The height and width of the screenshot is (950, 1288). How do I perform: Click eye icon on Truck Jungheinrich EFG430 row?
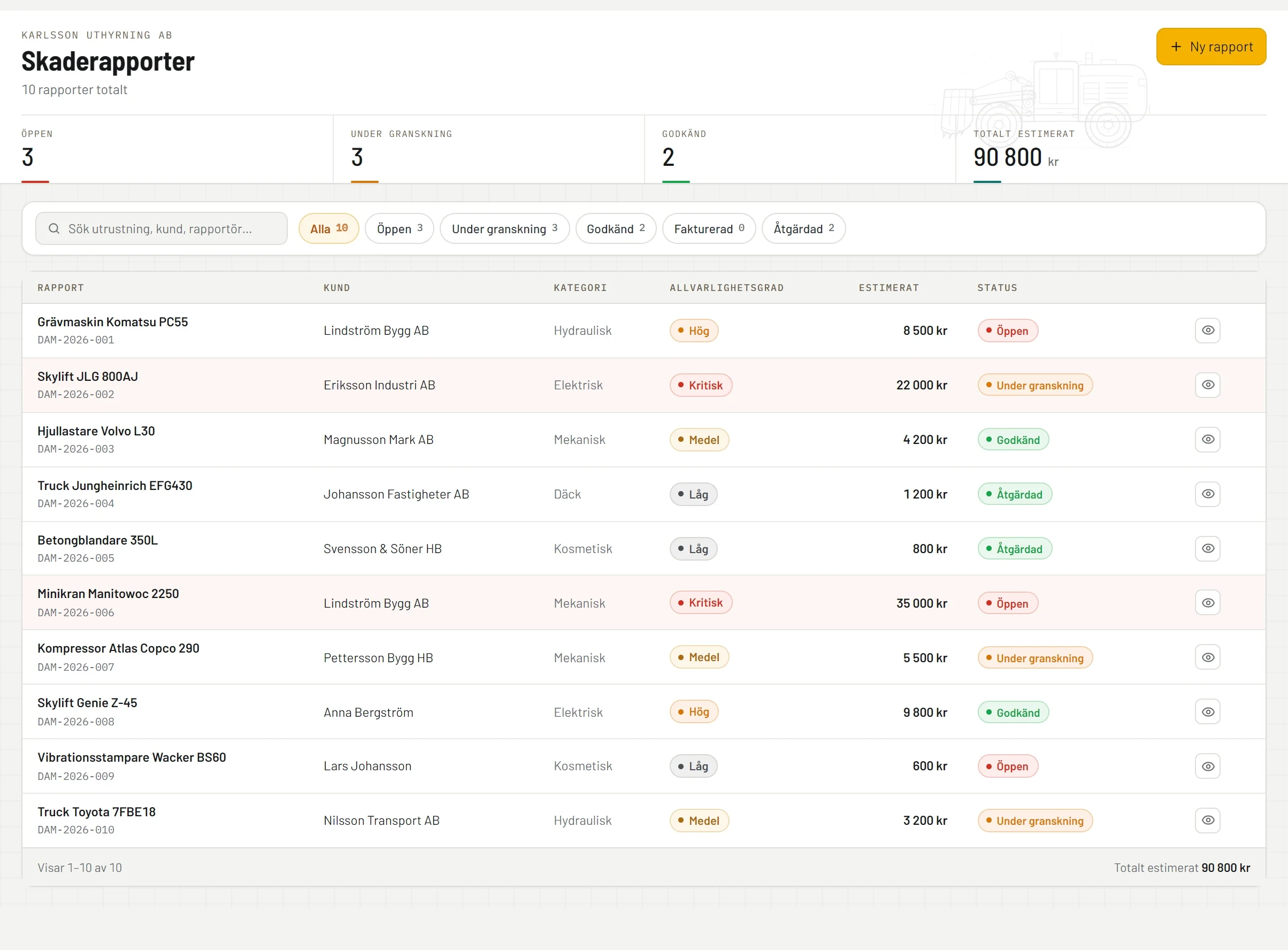(1208, 494)
